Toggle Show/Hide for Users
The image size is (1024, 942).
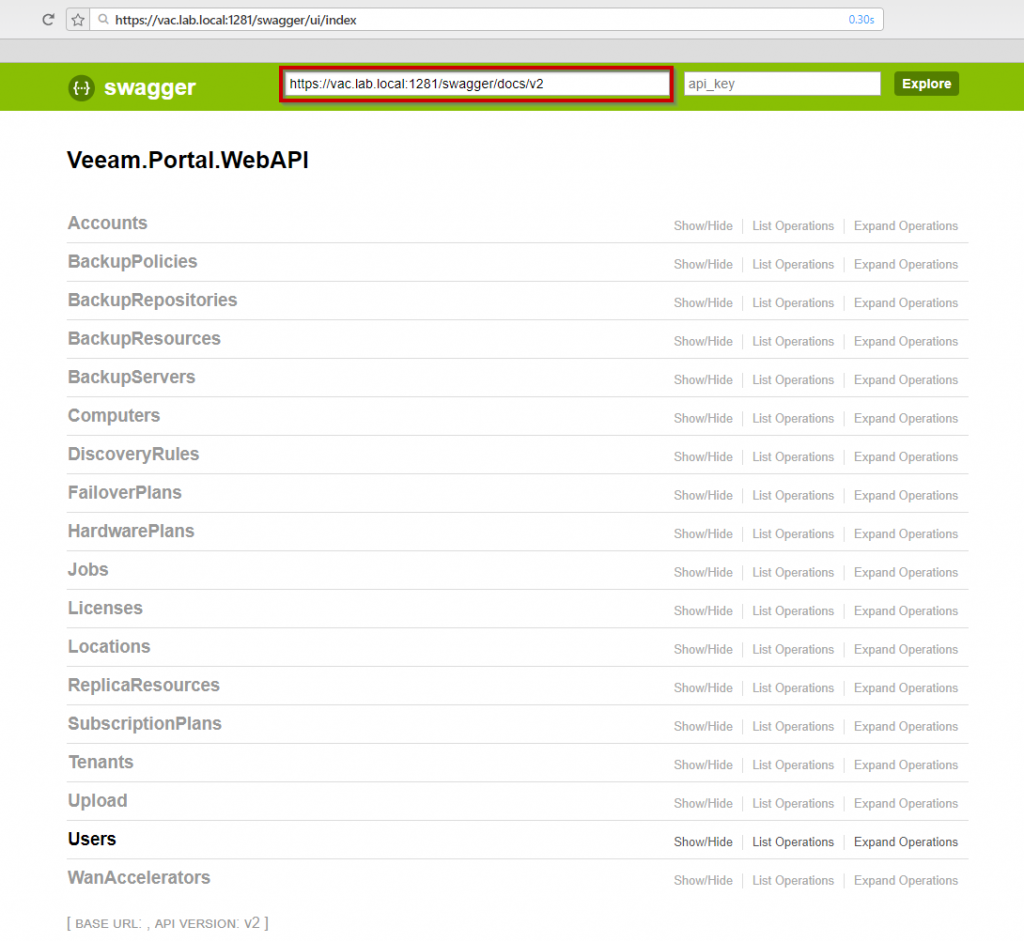coord(703,842)
